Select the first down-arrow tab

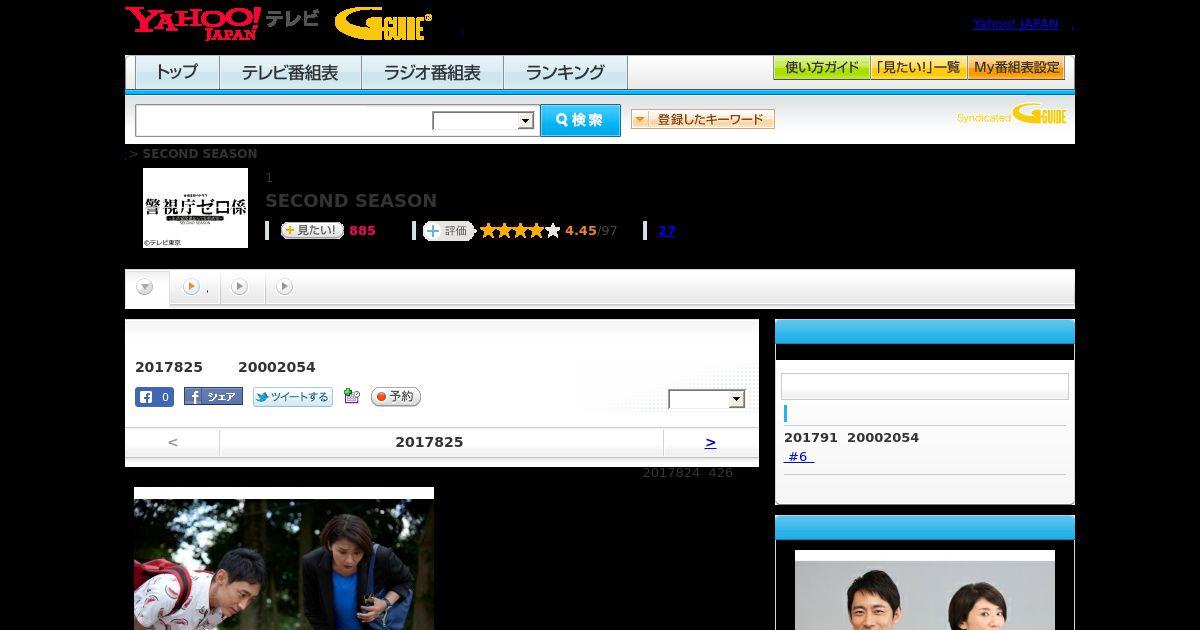tap(146, 288)
